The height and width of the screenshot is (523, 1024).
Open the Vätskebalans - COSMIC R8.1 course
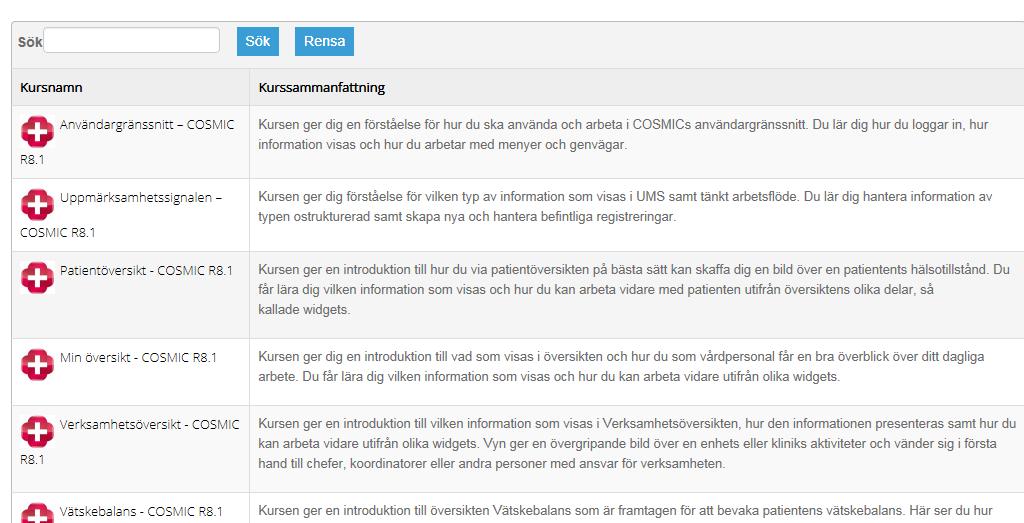pyautogui.click(x=141, y=511)
